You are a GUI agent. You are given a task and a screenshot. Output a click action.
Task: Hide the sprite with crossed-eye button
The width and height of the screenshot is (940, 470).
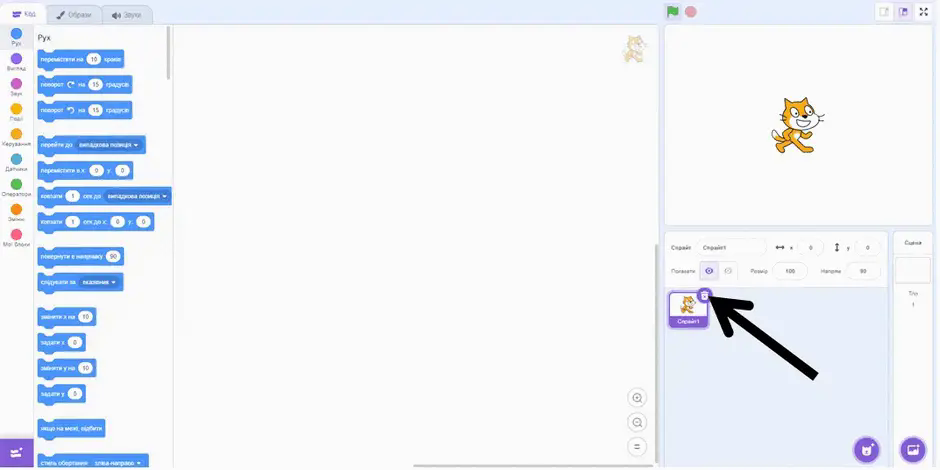(x=728, y=271)
